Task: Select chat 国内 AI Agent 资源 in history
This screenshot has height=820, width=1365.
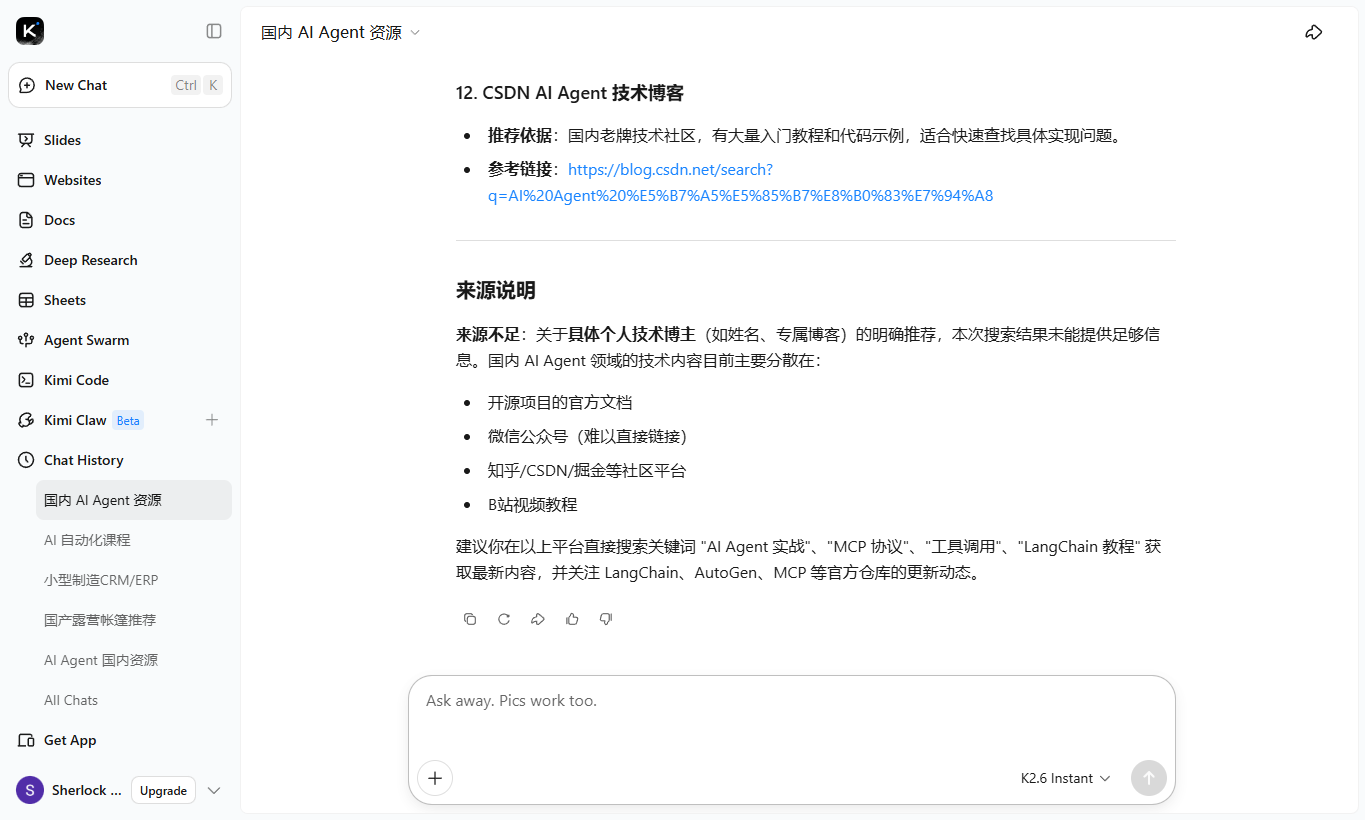Action: tap(134, 500)
